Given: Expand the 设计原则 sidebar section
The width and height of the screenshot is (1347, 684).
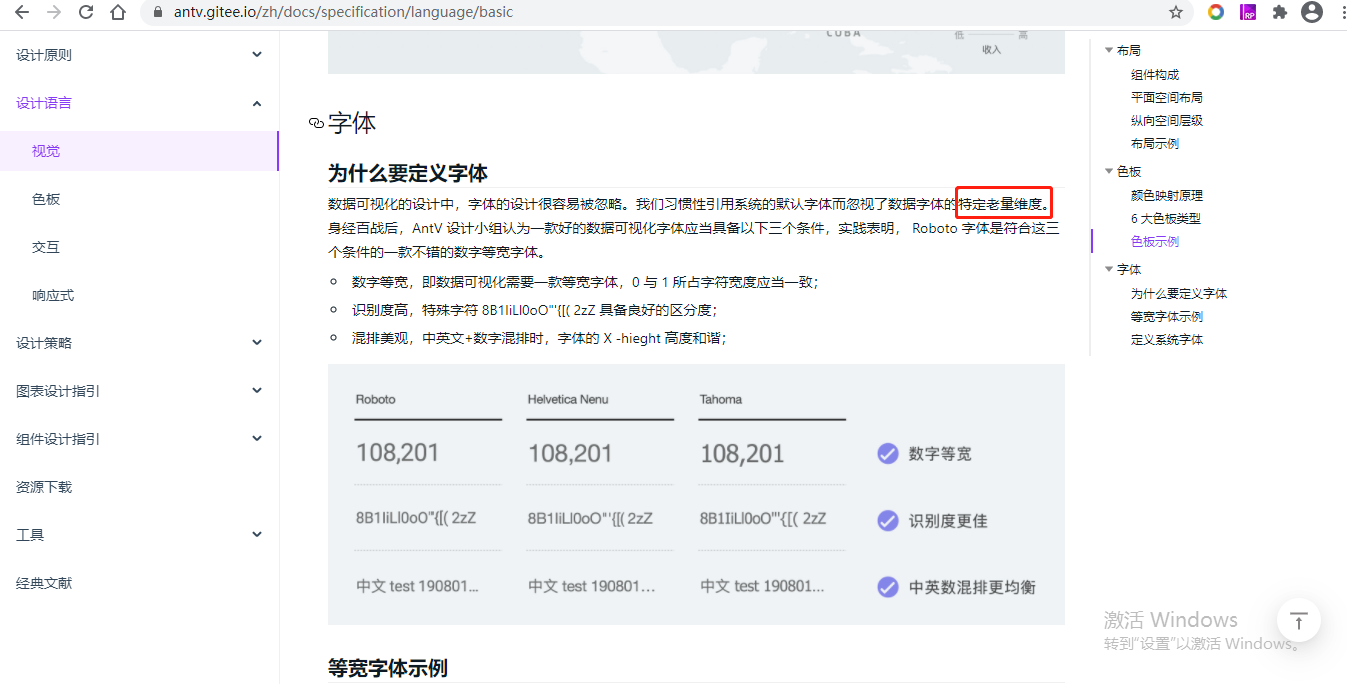Looking at the screenshot, I should tap(257, 55).
